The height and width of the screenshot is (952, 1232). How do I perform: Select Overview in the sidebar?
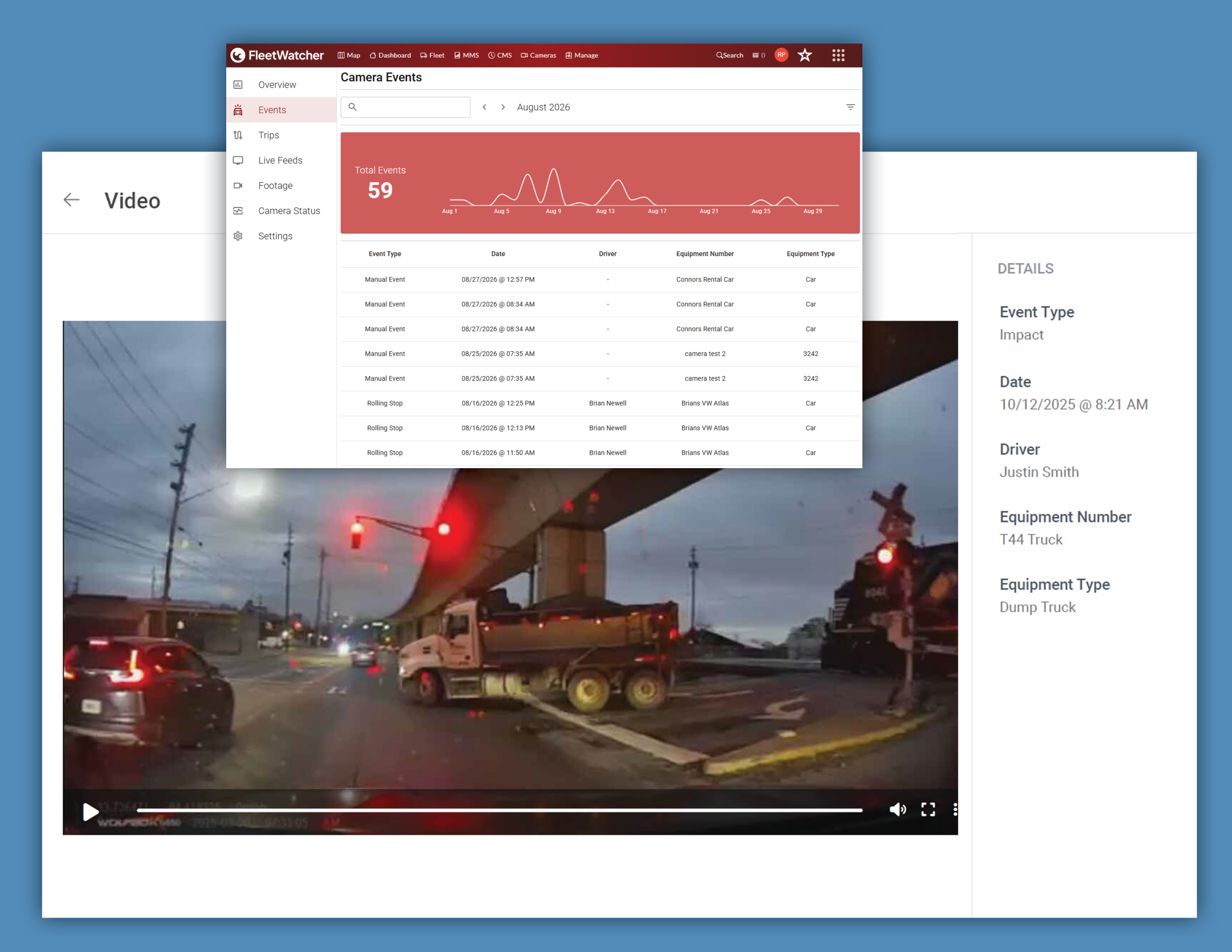(x=281, y=85)
